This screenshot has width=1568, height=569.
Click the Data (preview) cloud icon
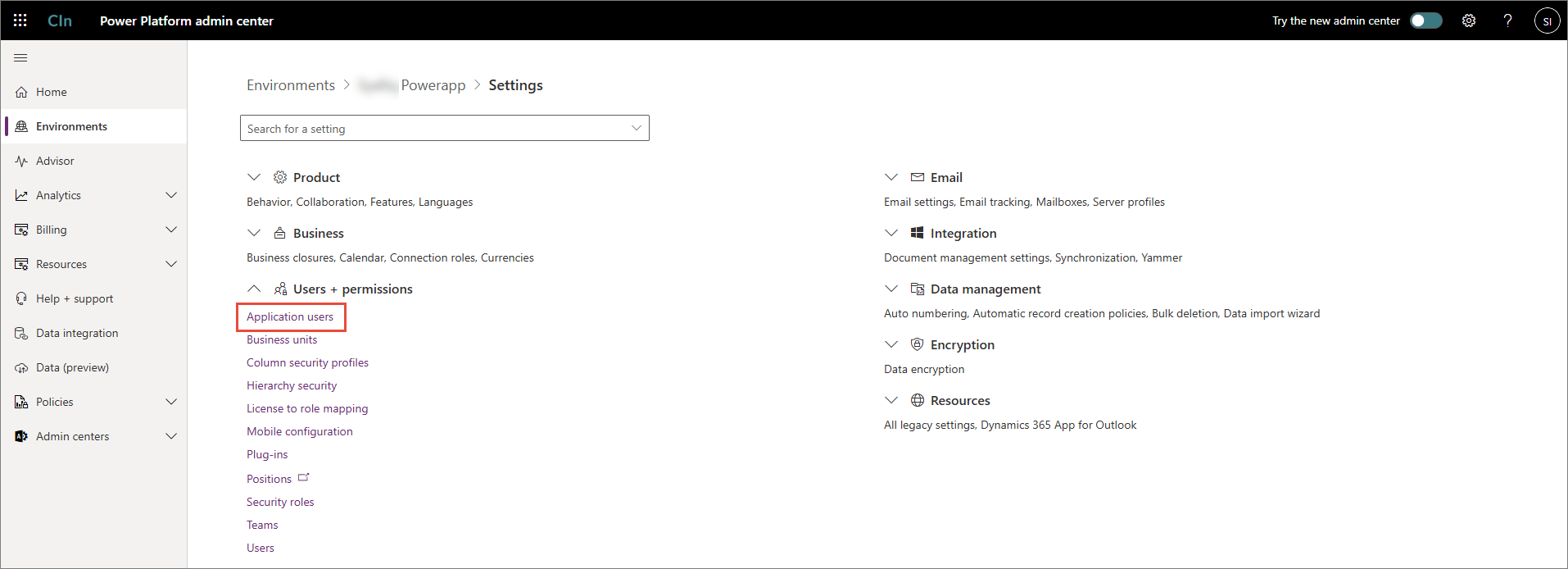click(21, 367)
